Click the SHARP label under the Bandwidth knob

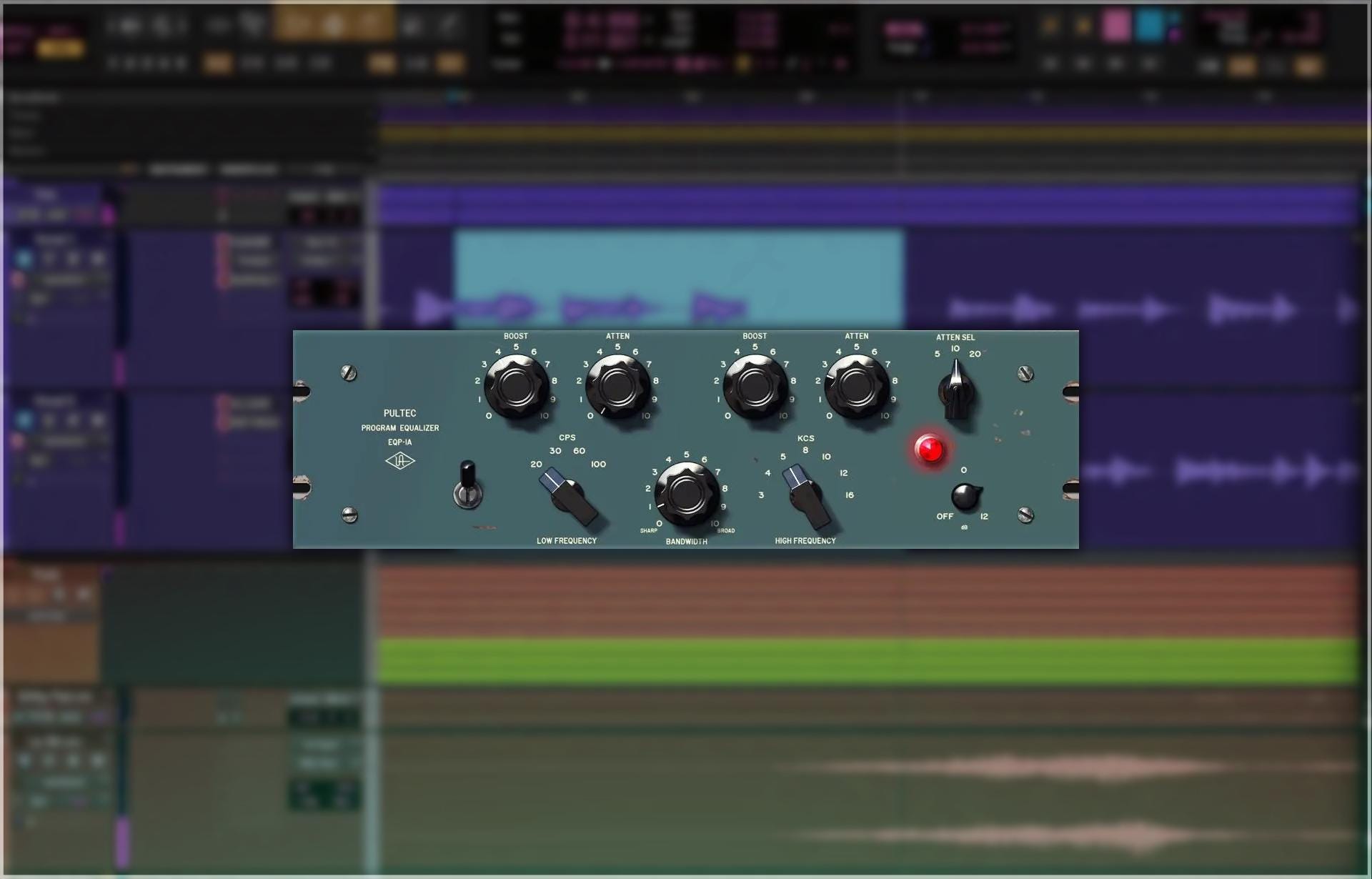(x=648, y=531)
